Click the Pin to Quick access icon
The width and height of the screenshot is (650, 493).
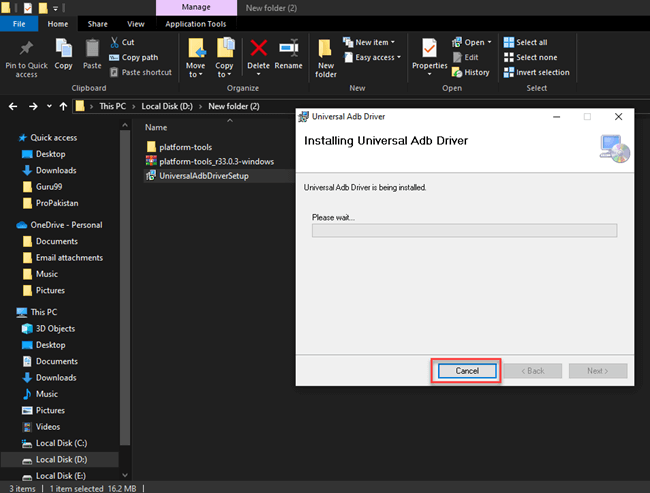pos(26,50)
